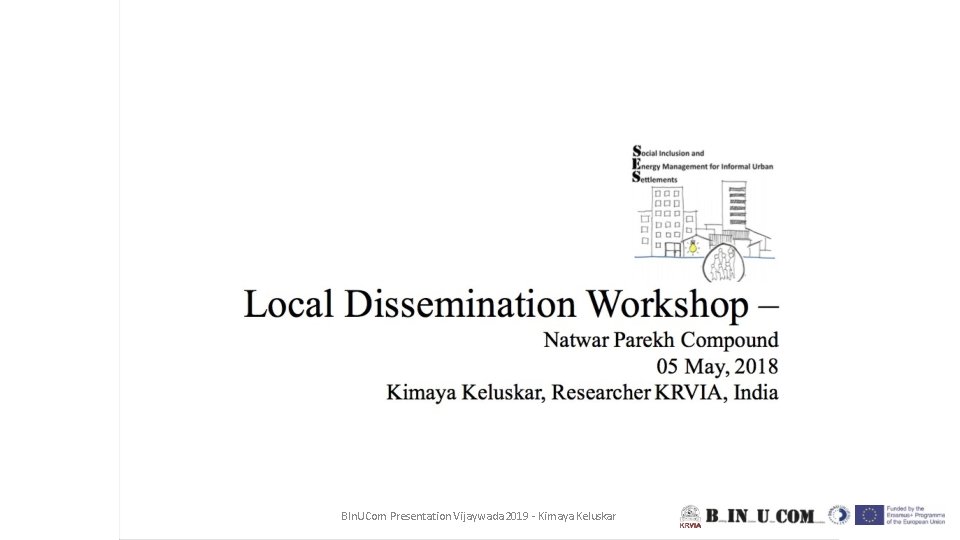The height and width of the screenshot is (540, 960).
Task: Click the footer text 'BInUCom Presentation Vijaywada 2019'
Action: click(435, 516)
